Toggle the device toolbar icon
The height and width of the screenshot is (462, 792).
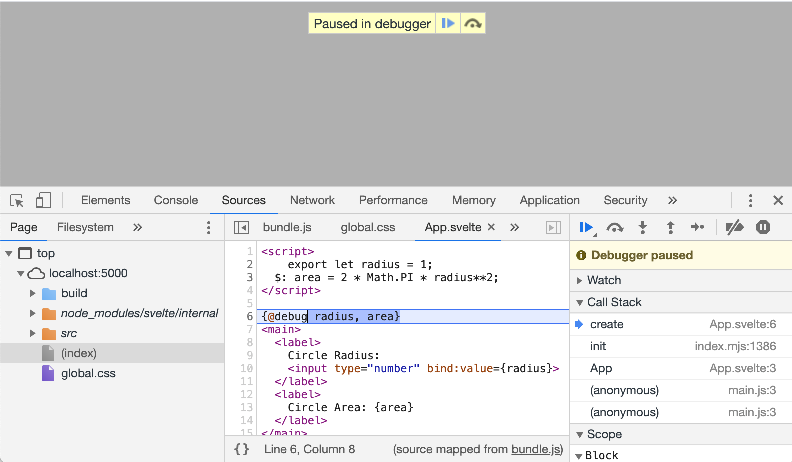(43, 200)
